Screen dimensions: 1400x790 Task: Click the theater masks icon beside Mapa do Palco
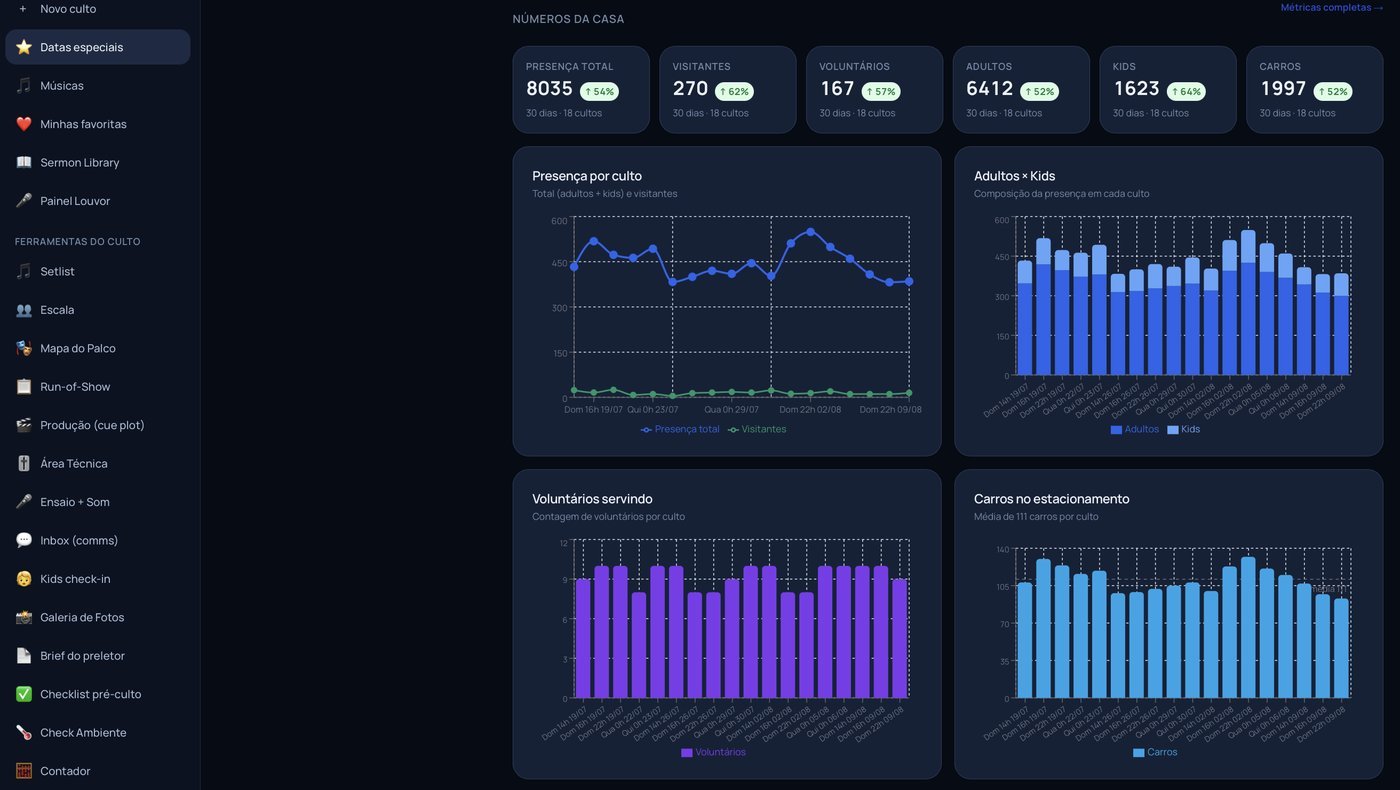coord(24,349)
